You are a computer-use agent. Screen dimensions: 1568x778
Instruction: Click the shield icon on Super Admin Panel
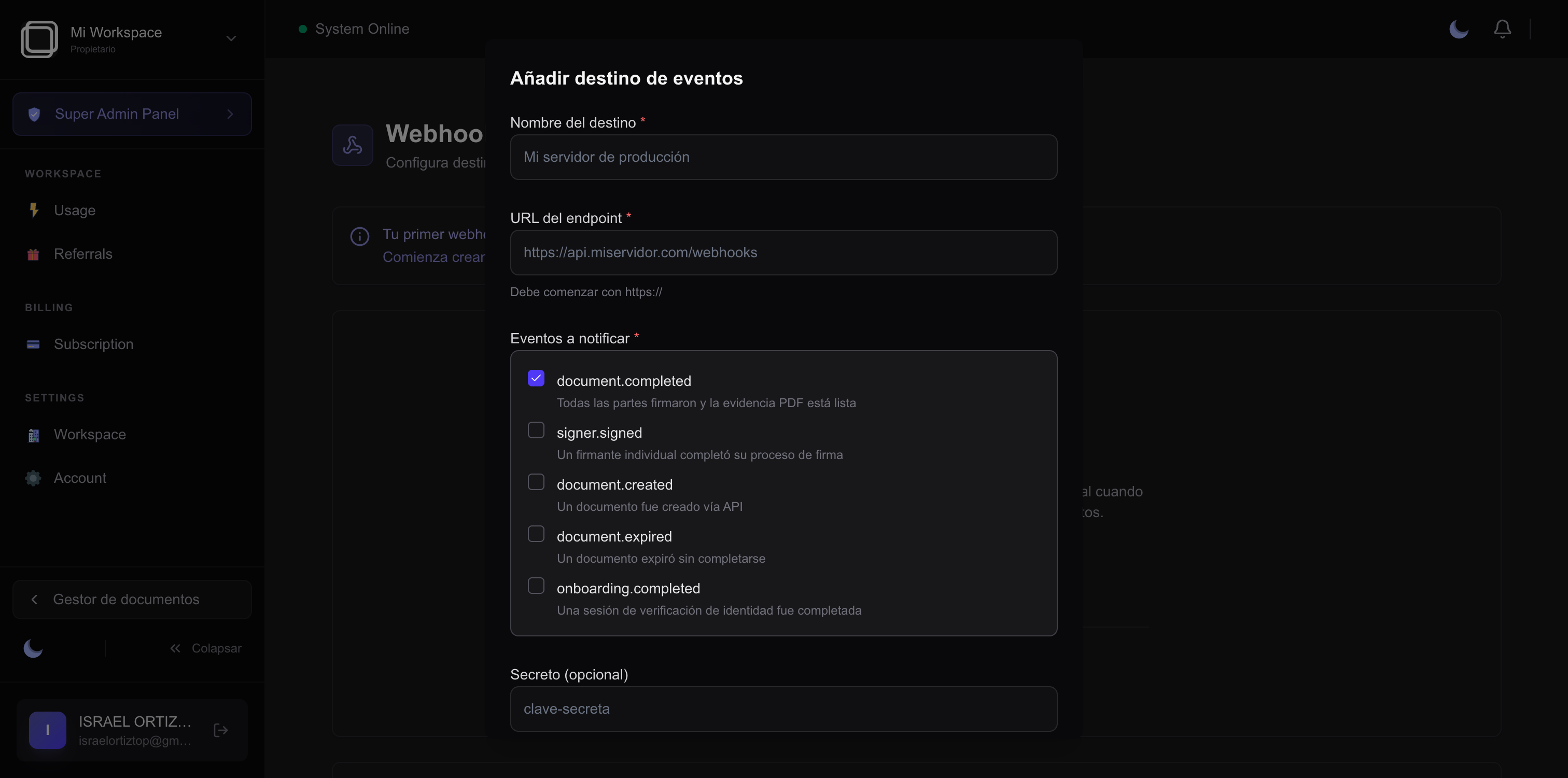34,114
